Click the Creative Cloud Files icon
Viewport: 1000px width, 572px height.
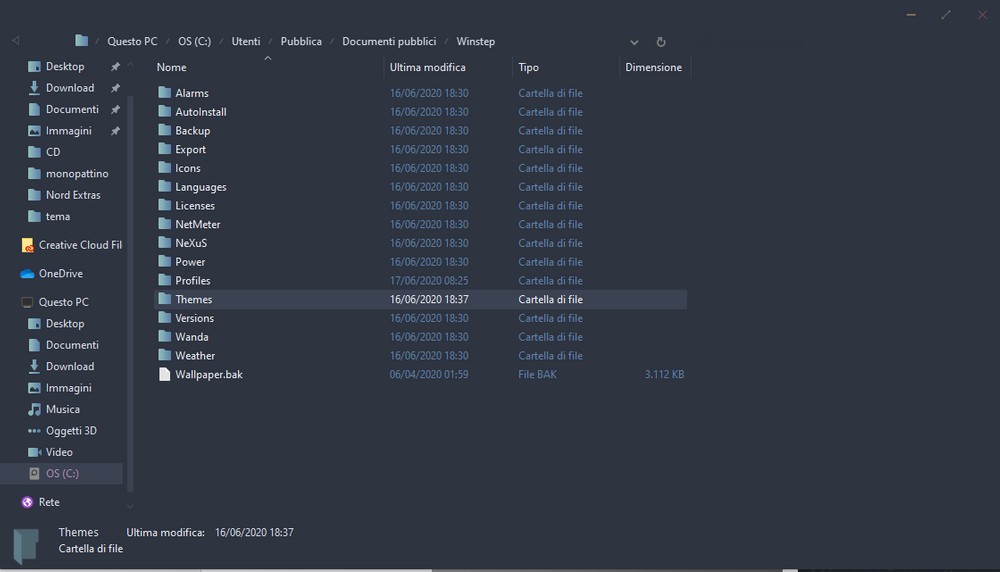(27, 245)
